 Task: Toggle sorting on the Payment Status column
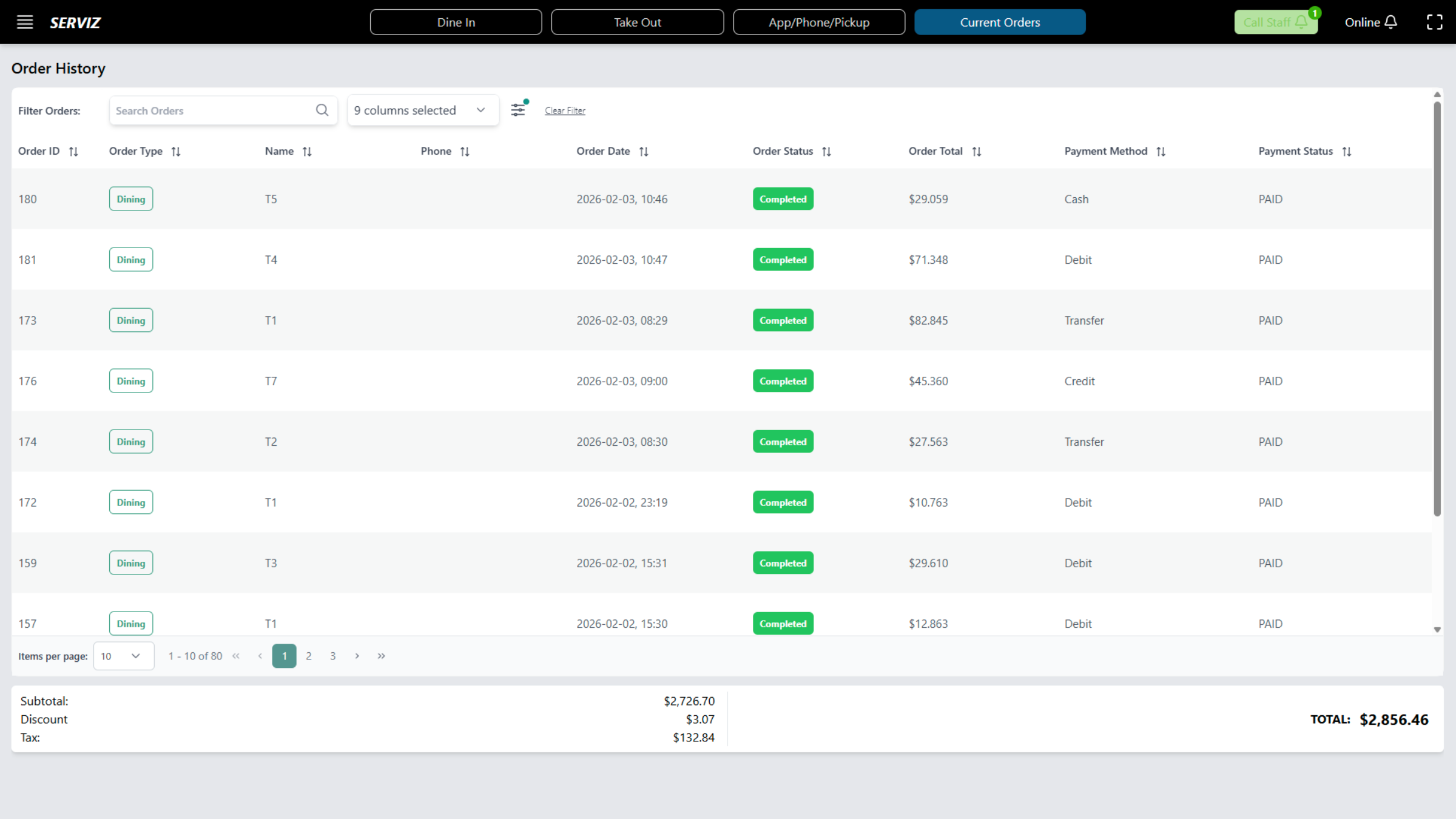pos(1347,151)
